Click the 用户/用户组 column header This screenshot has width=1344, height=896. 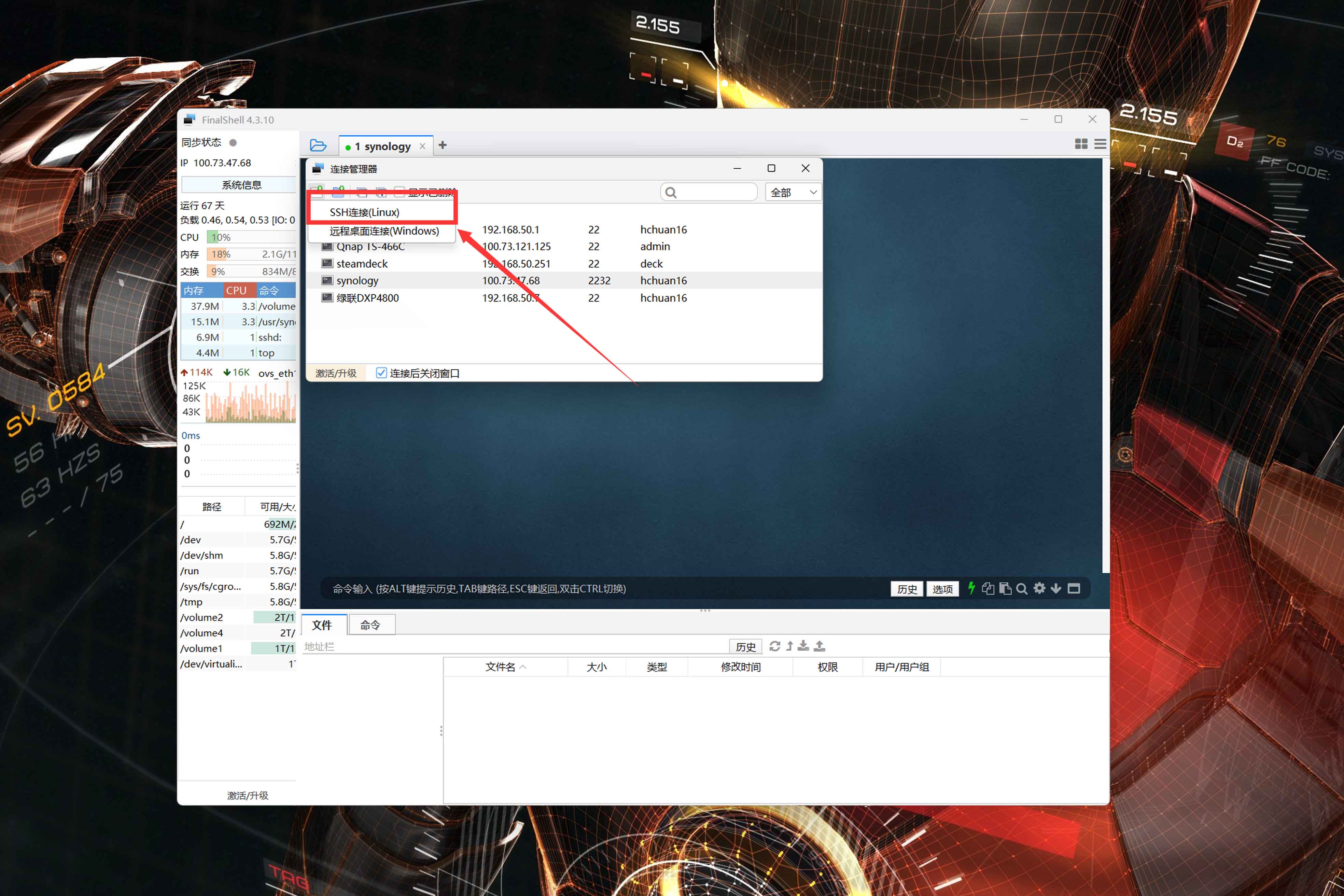pyautogui.click(x=902, y=667)
